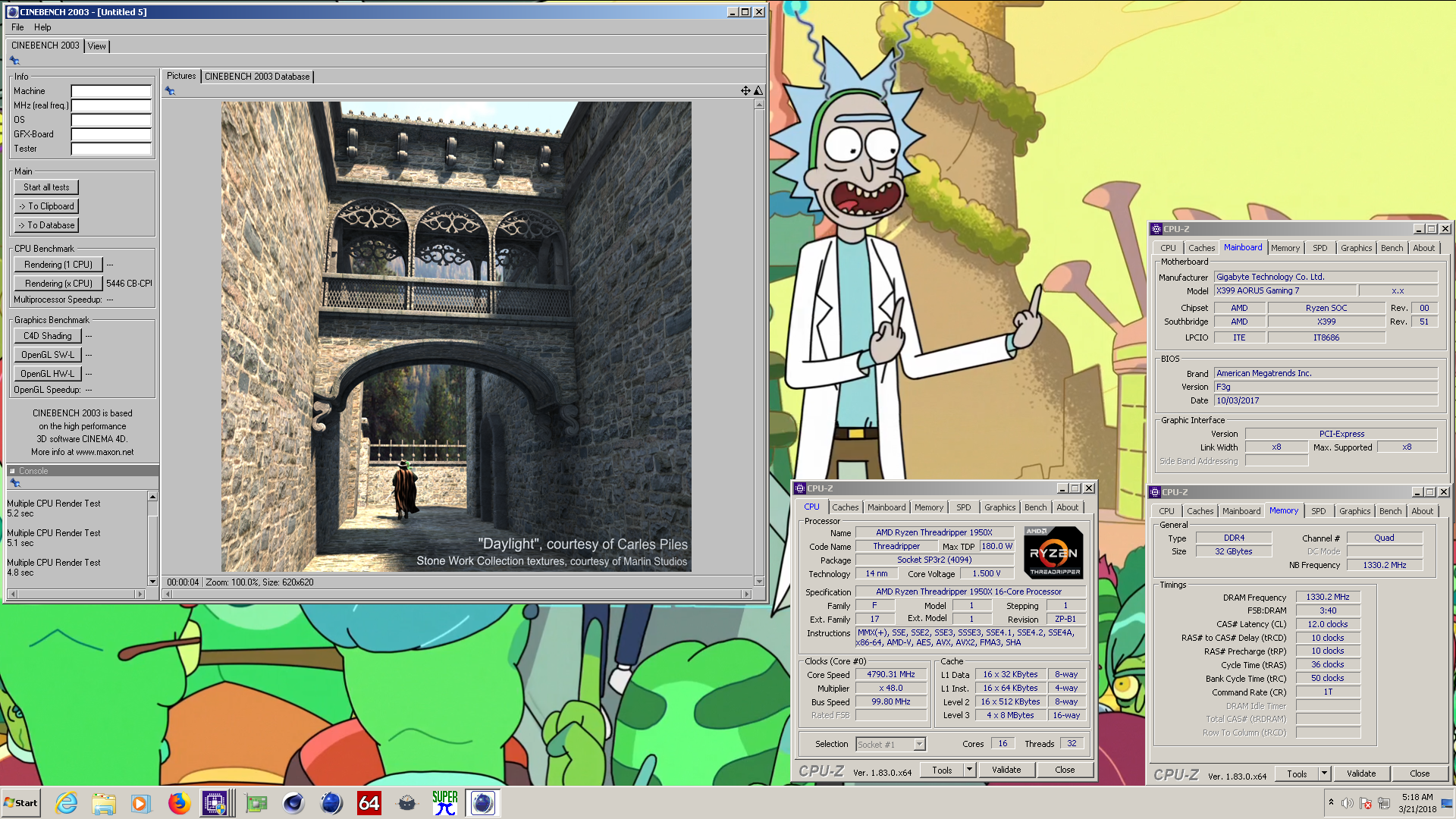Open SPD tab in the Memory CPU-Z window
Screen dimensions: 1456x819
pos(1319,511)
